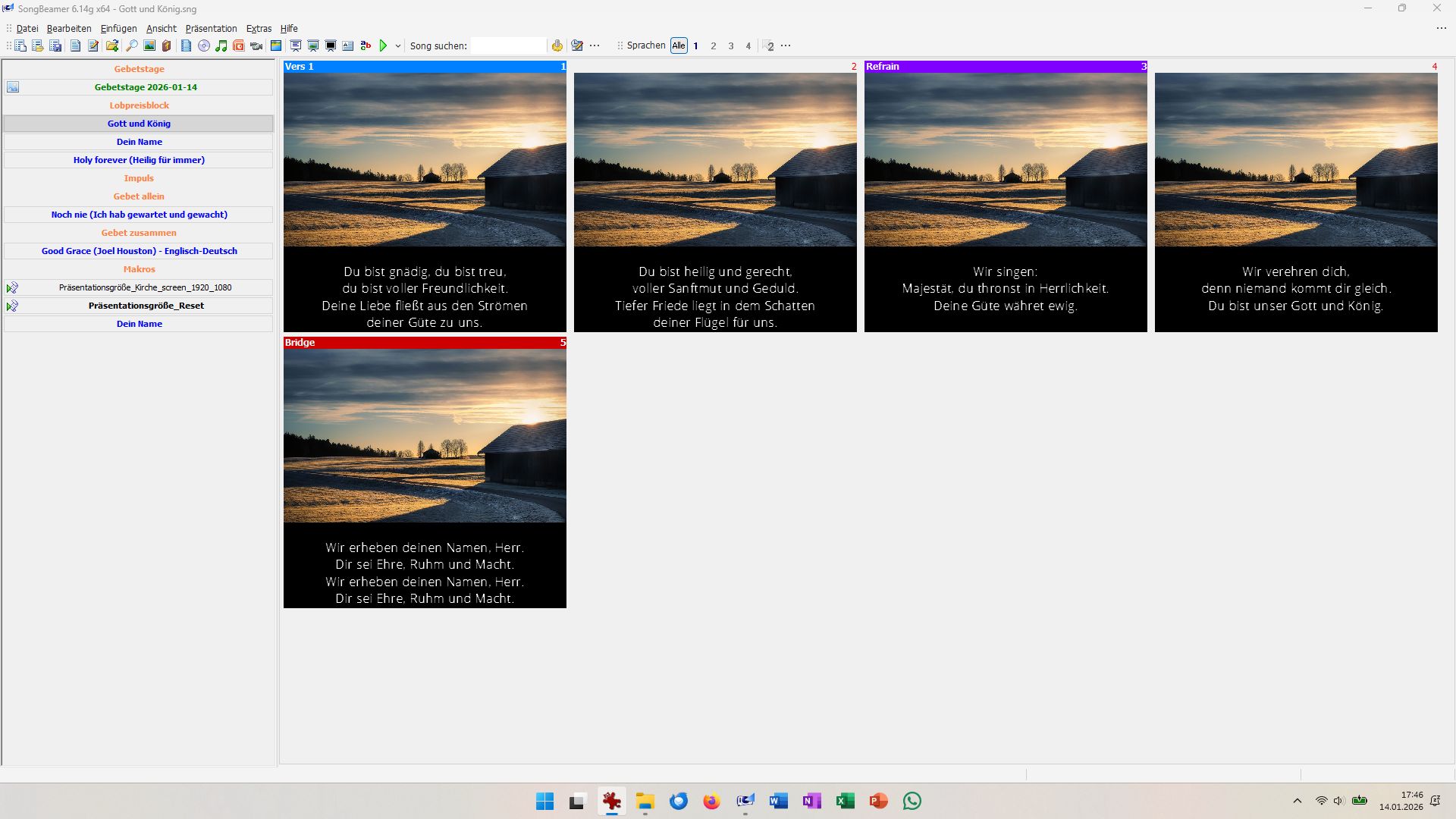Viewport: 1456px width, 819px height.
Task: Click the ab text replace icon
Action: coord(366,45)
